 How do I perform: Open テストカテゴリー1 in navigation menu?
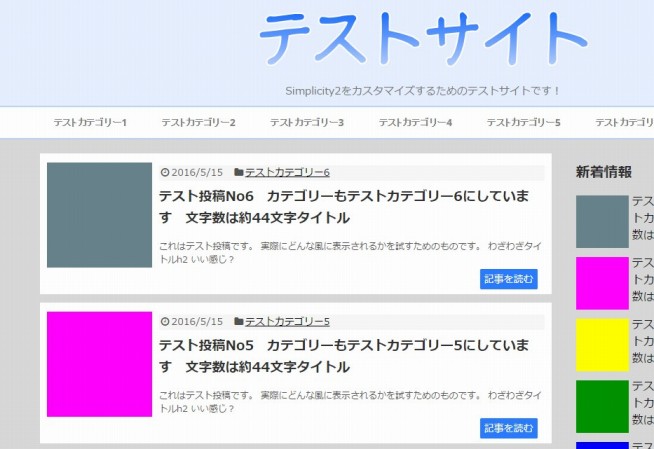[90, 123]
